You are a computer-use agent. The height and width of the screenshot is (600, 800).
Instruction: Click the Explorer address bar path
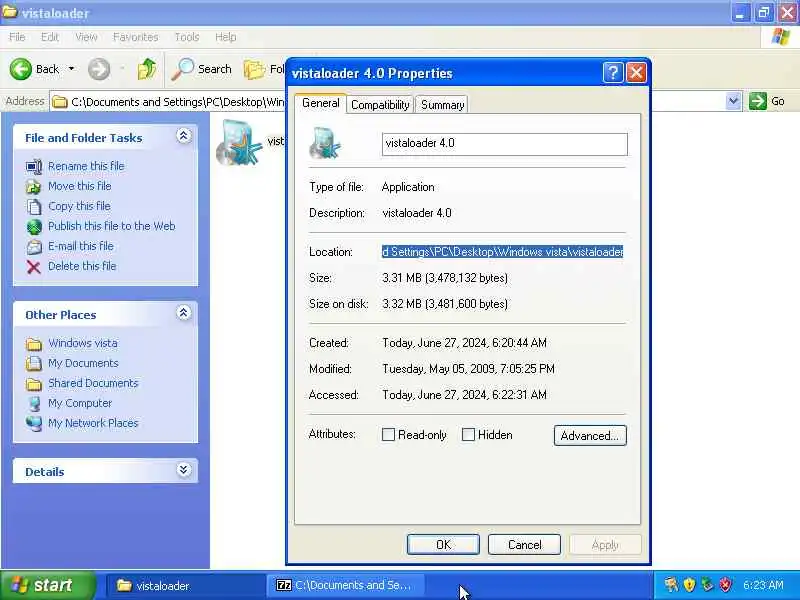click(x=178, y=102)
